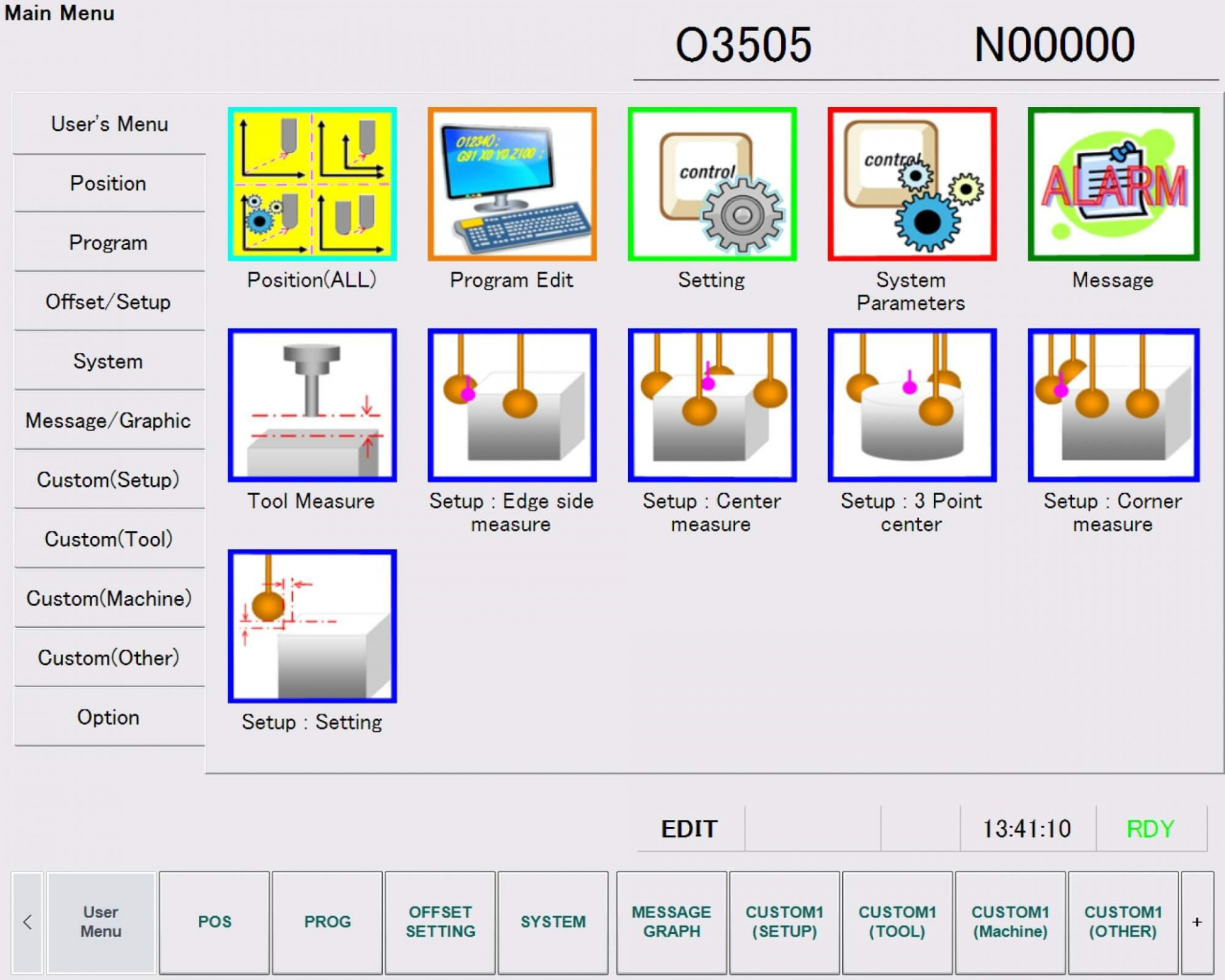Open the Setting control gear icon

click(712, 184)
